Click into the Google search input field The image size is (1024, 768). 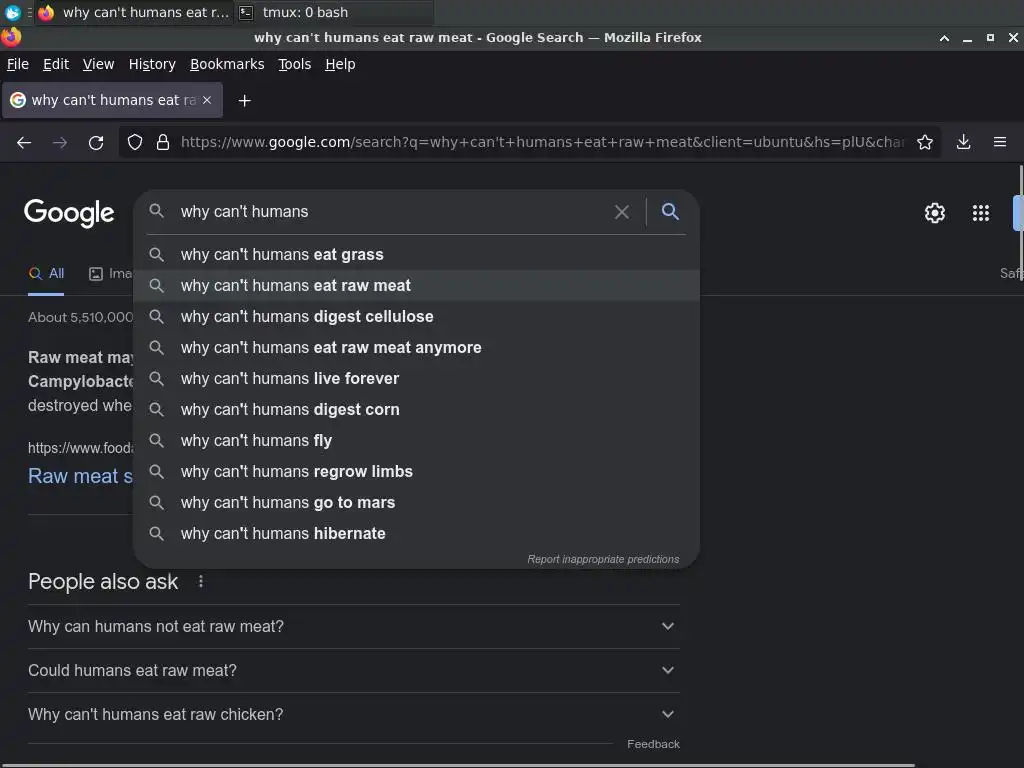(390, 212)
